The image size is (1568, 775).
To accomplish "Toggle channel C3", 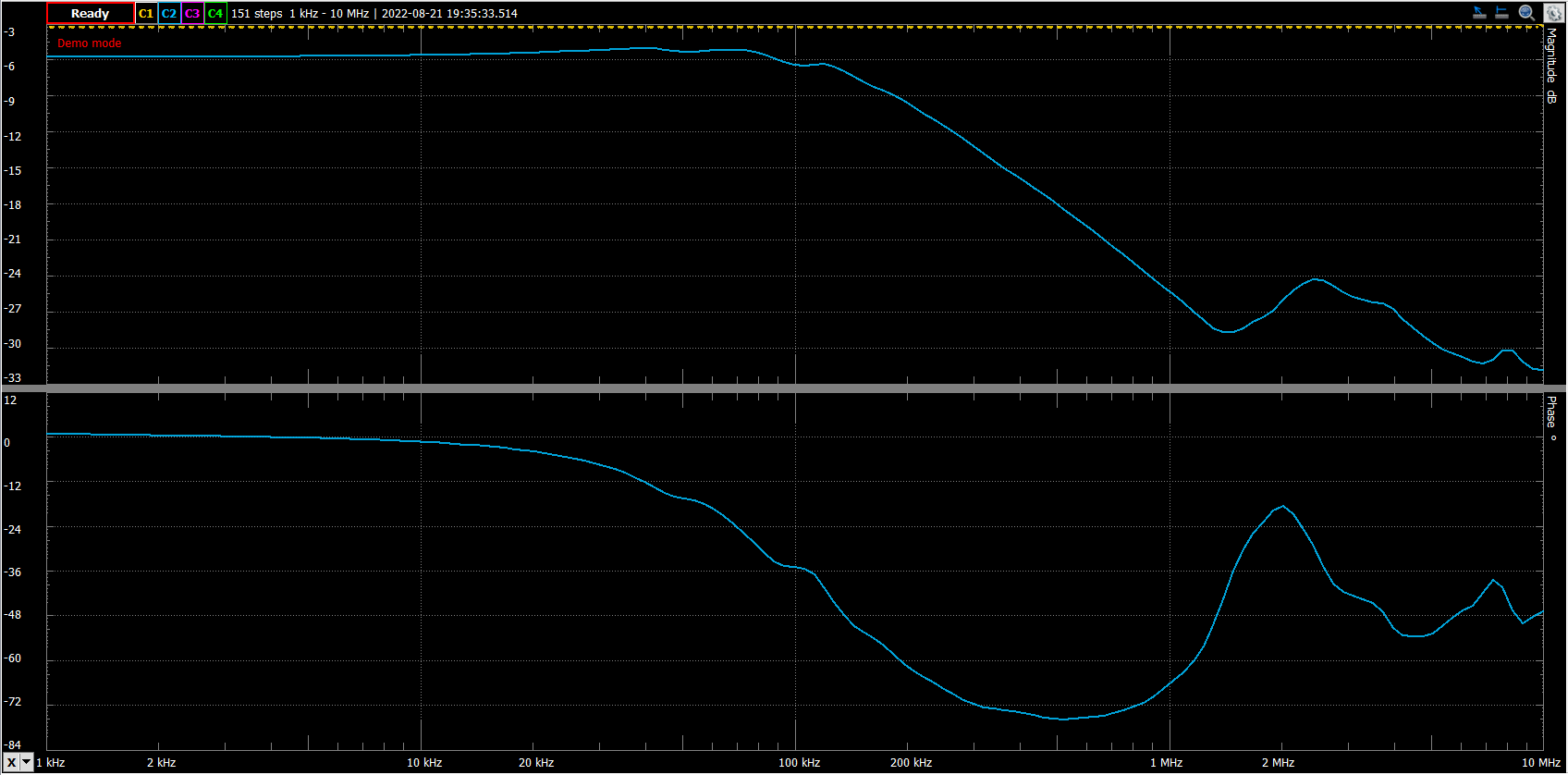I will 192,14.
